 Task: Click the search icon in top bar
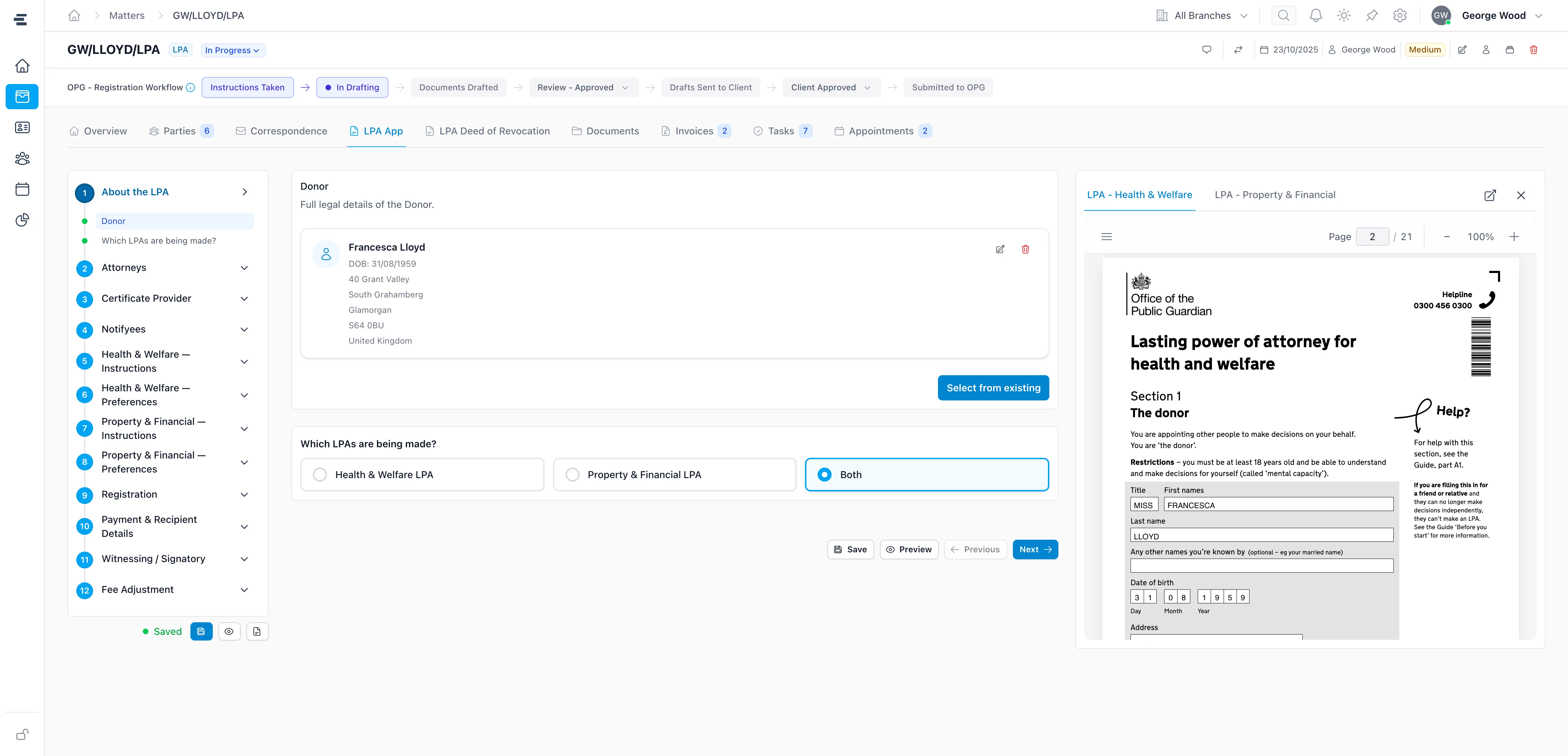coord(1283,16)
